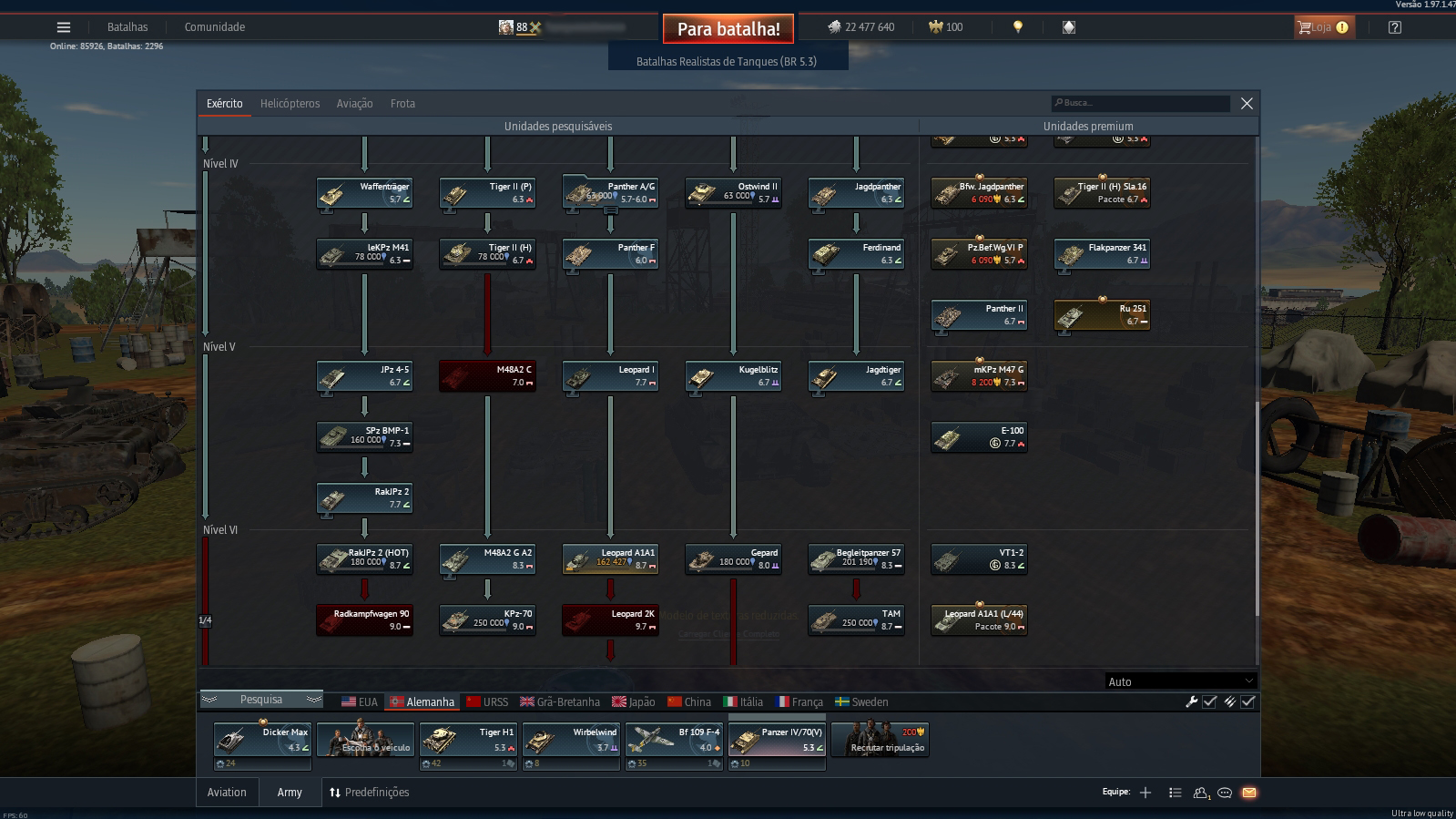The height and width of the screenshot is (819, 1456).
Task: Switch to the Helicópteros tab
Action: pyautogui.click(x=290, y=104)
